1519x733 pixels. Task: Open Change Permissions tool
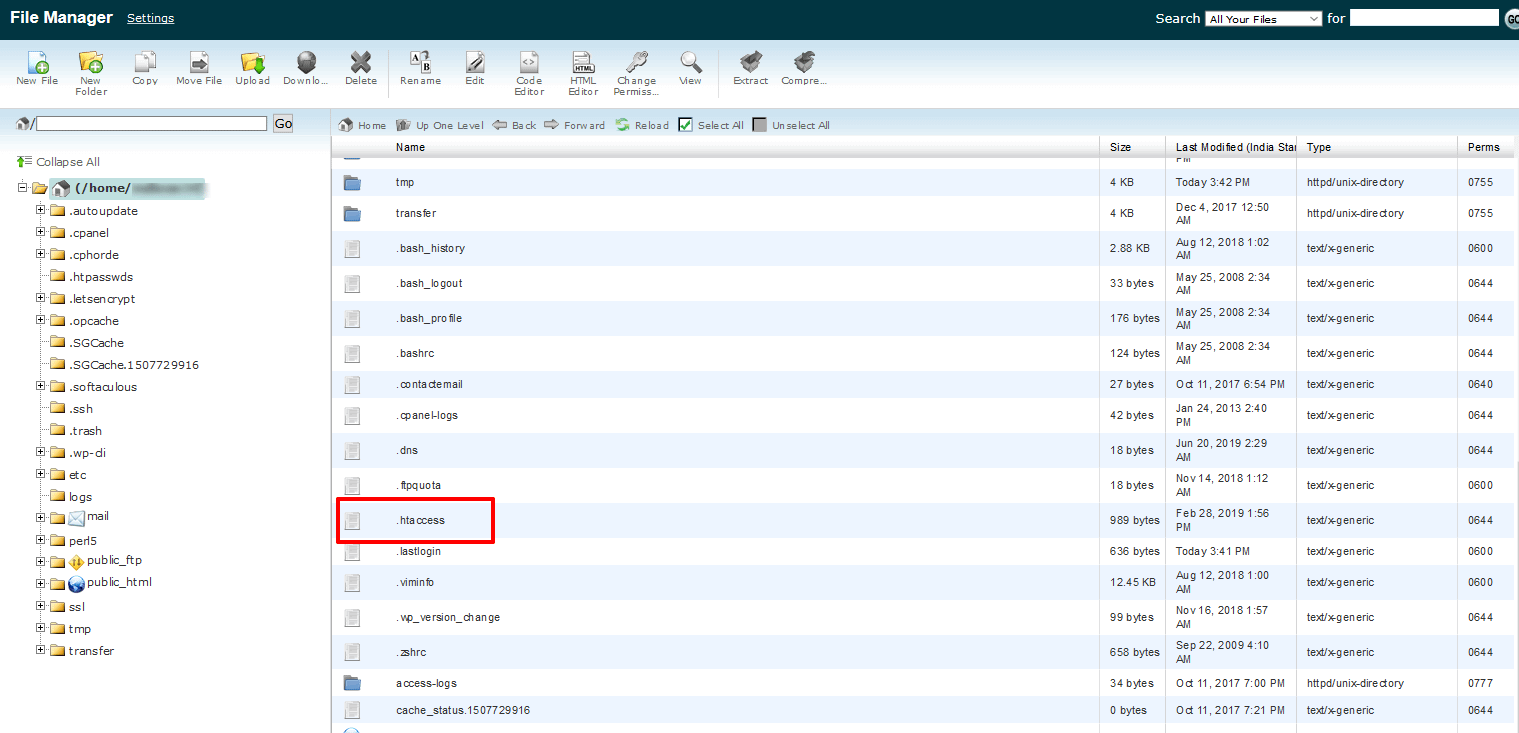[x=636, y=62]
